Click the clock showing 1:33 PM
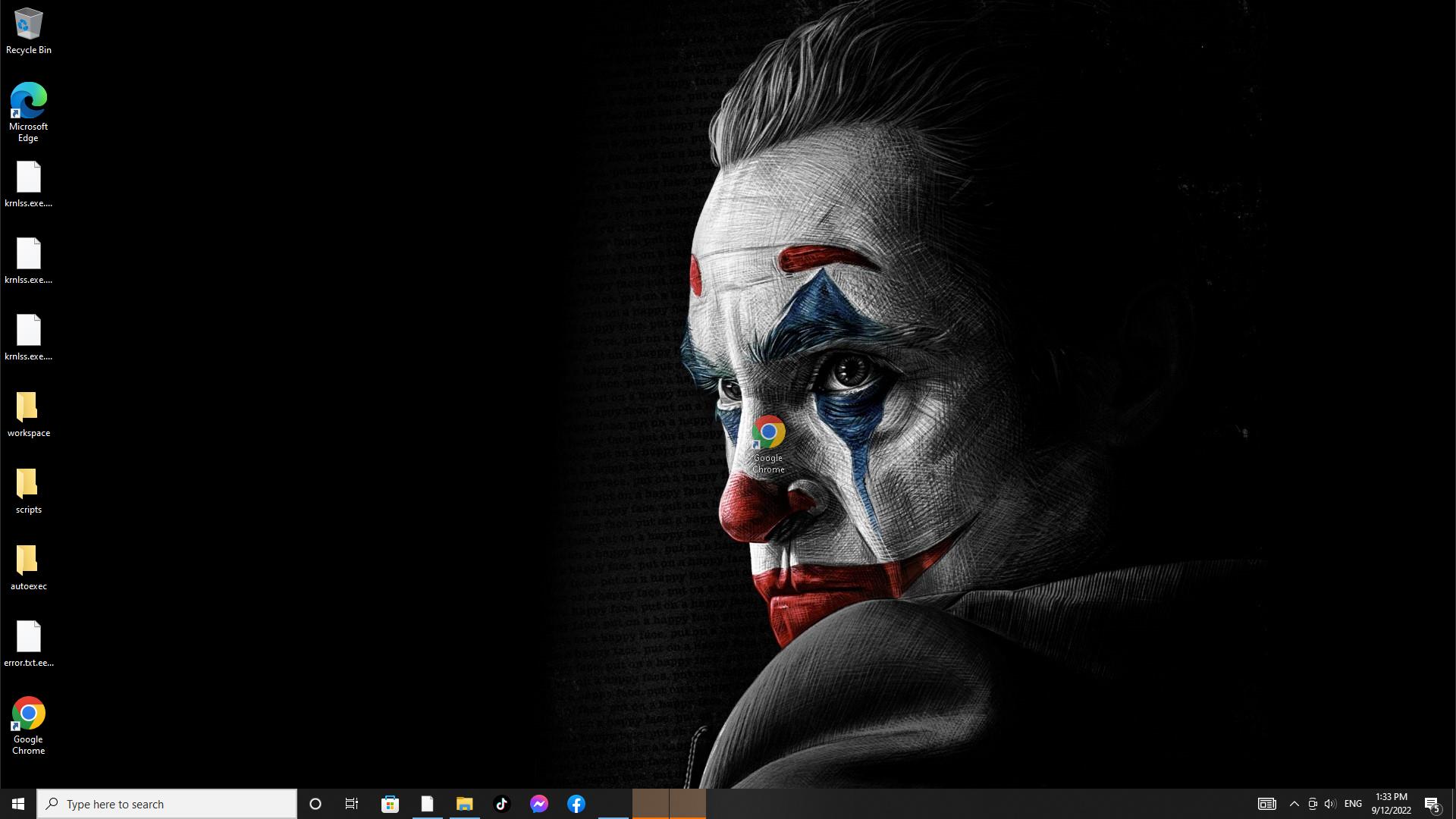Screen dimensions: 1456x819 tap(1391, 804)
